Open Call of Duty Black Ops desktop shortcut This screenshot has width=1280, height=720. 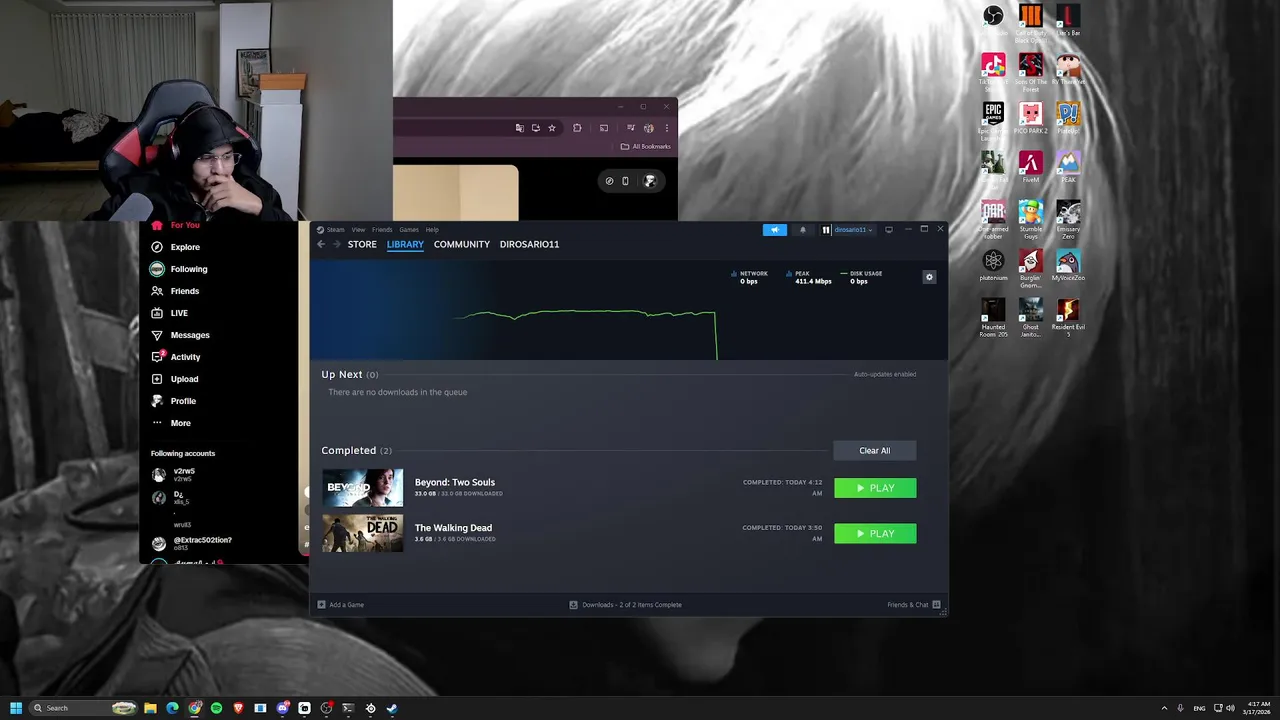point(1030,23)
